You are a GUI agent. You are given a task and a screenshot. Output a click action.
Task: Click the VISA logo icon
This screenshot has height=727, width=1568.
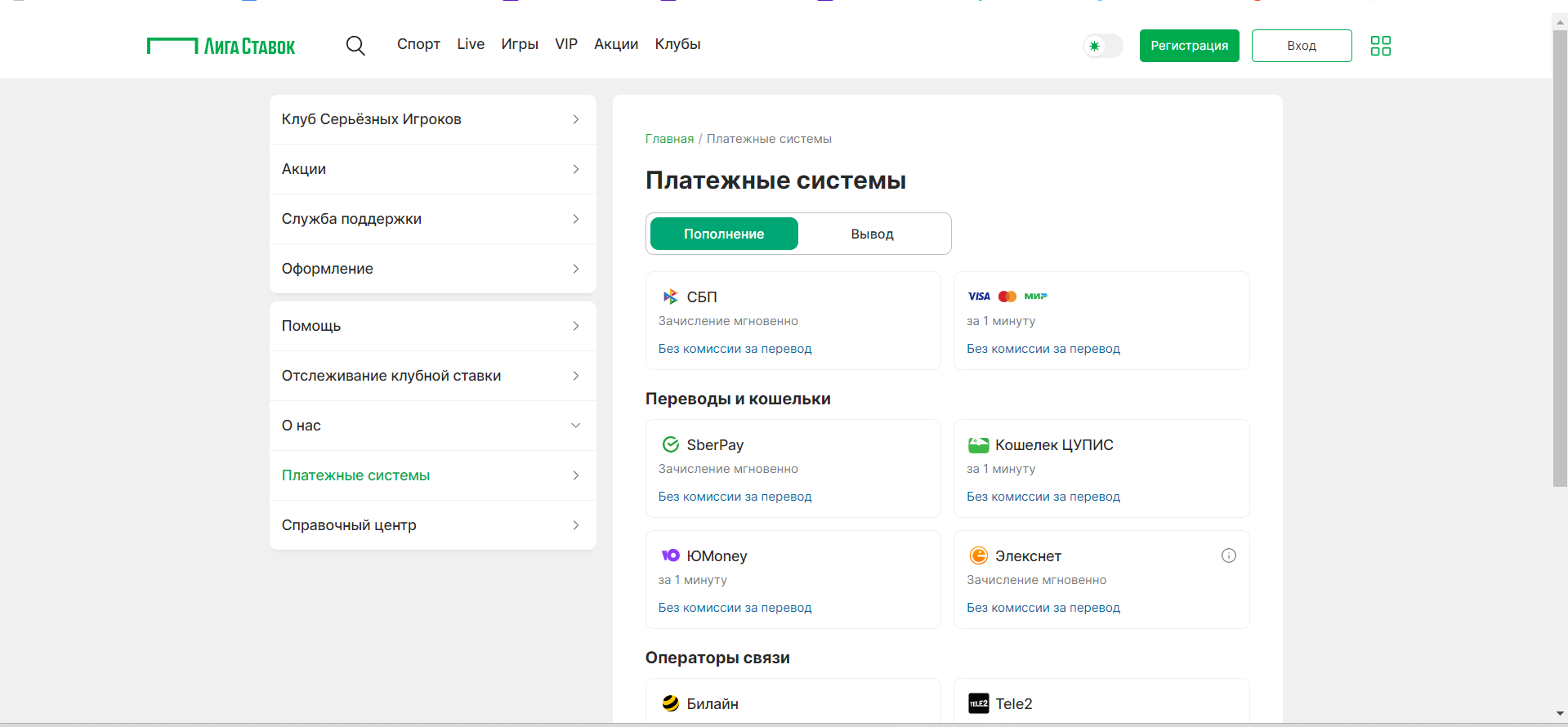point(979,297)
